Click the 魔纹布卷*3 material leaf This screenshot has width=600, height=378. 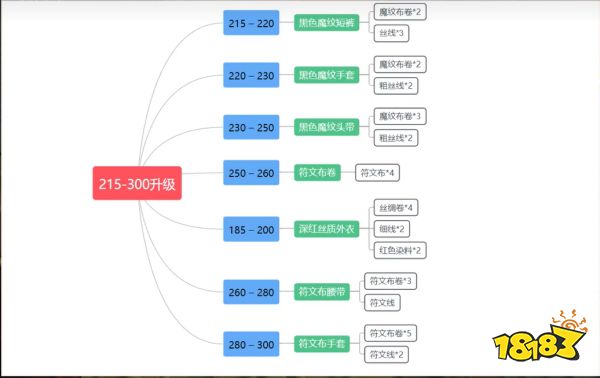click(400, 116)
